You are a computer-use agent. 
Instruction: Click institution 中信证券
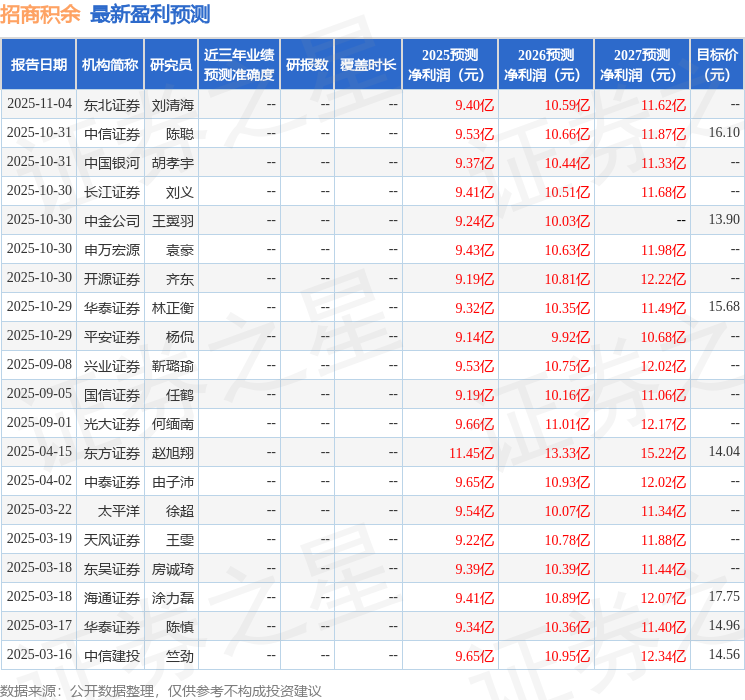pyautogui.click(x=112, y=134)
